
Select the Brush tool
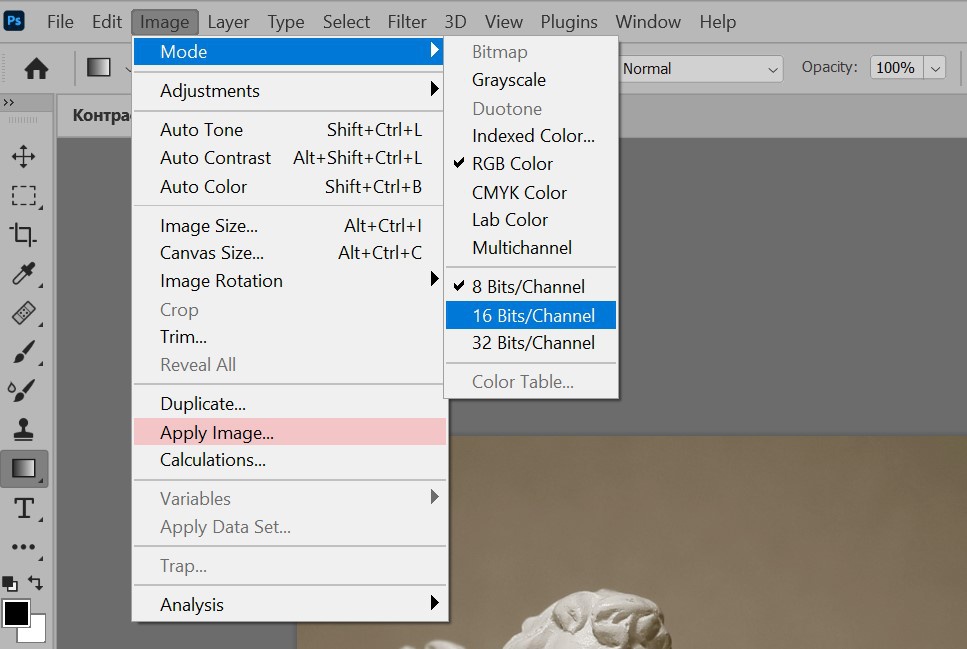(23, 351)
